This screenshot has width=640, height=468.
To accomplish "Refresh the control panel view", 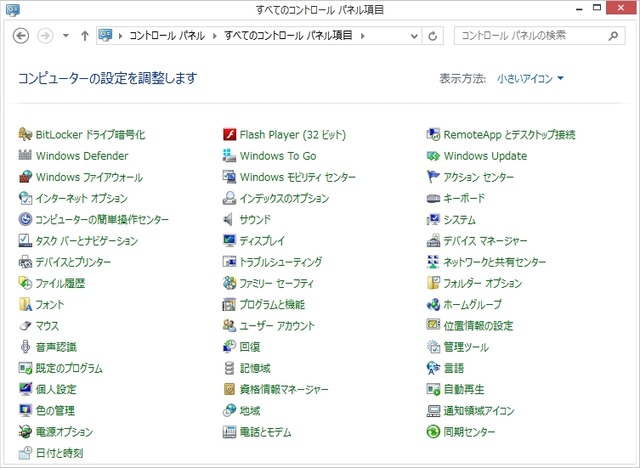I will pyautogui.click(x=433, y=36).
